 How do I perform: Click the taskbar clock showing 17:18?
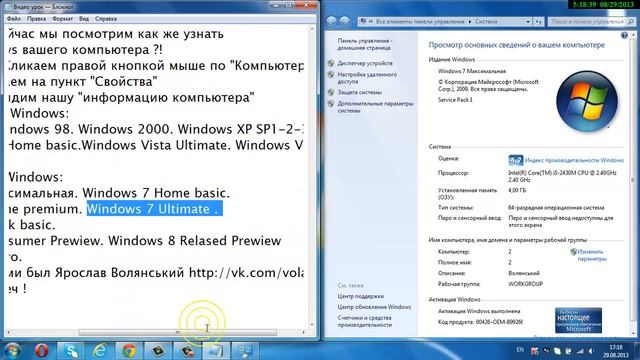click(616, 351)
